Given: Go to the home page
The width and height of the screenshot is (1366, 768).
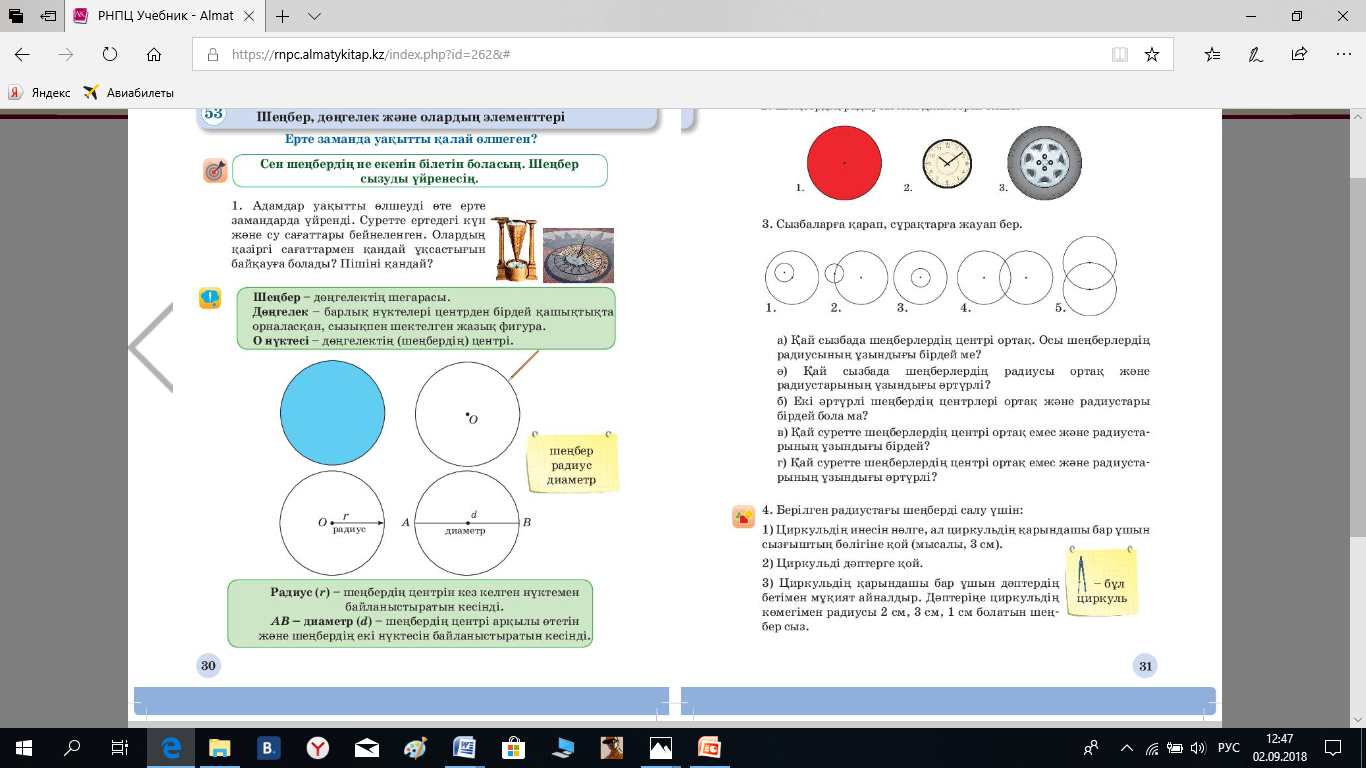Looking at the screenshot, I should point(154,55).
